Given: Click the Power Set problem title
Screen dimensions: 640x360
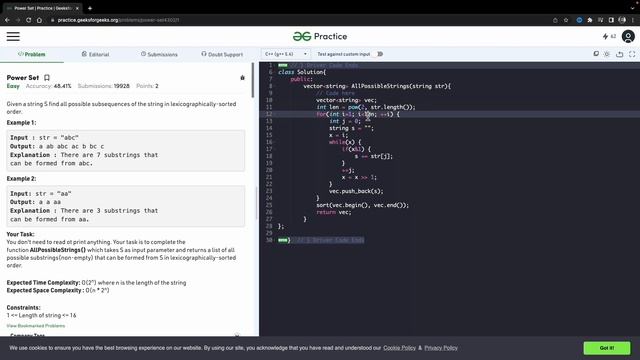Looking at the screenshot, I should coord(23,78).
